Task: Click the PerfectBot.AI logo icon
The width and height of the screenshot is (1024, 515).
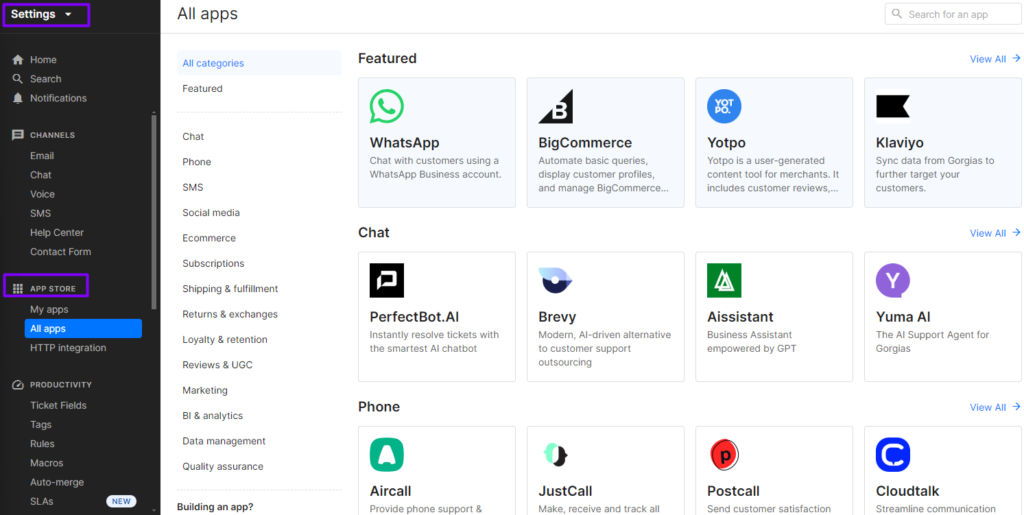Action: (387, 281)
